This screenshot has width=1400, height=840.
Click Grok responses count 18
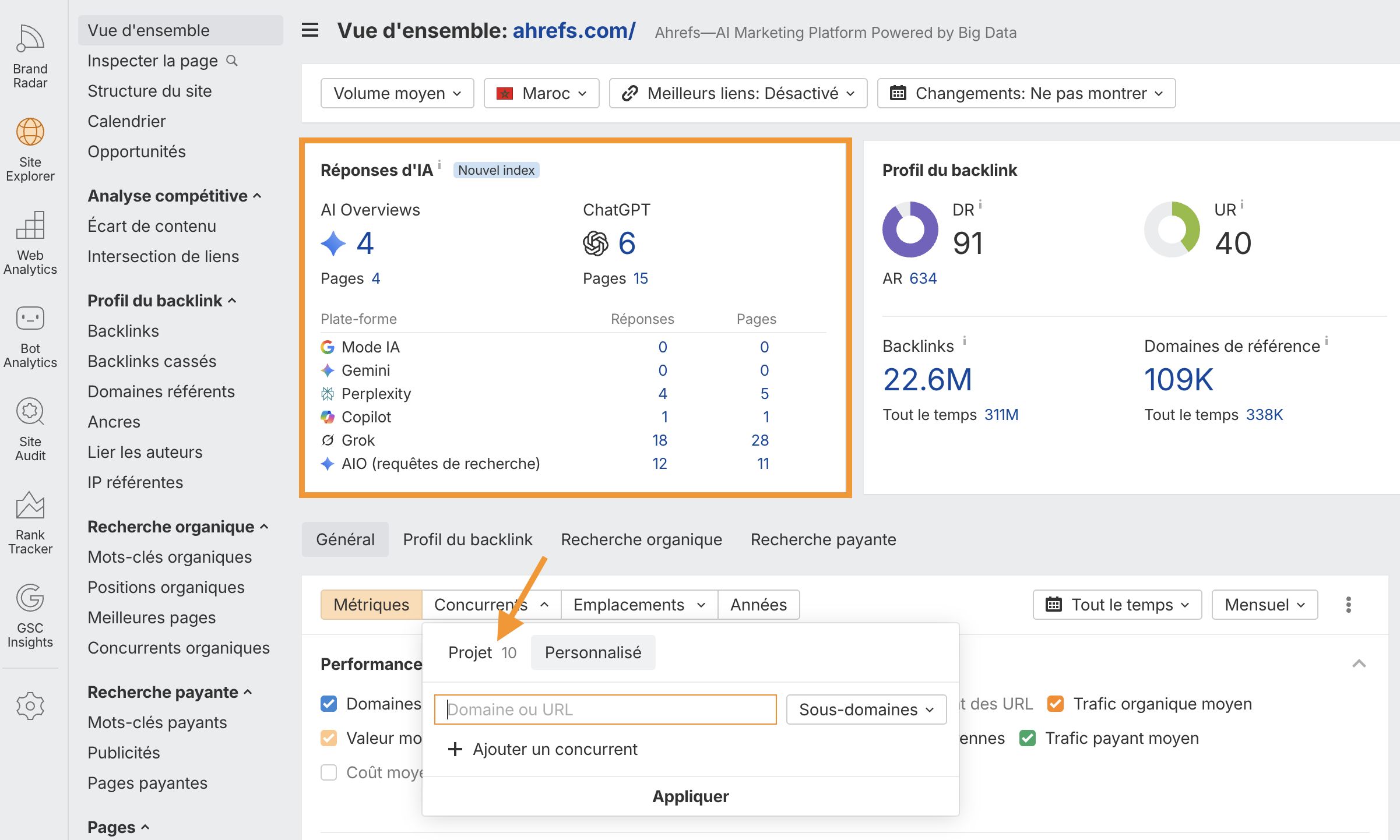pos(659,440)
